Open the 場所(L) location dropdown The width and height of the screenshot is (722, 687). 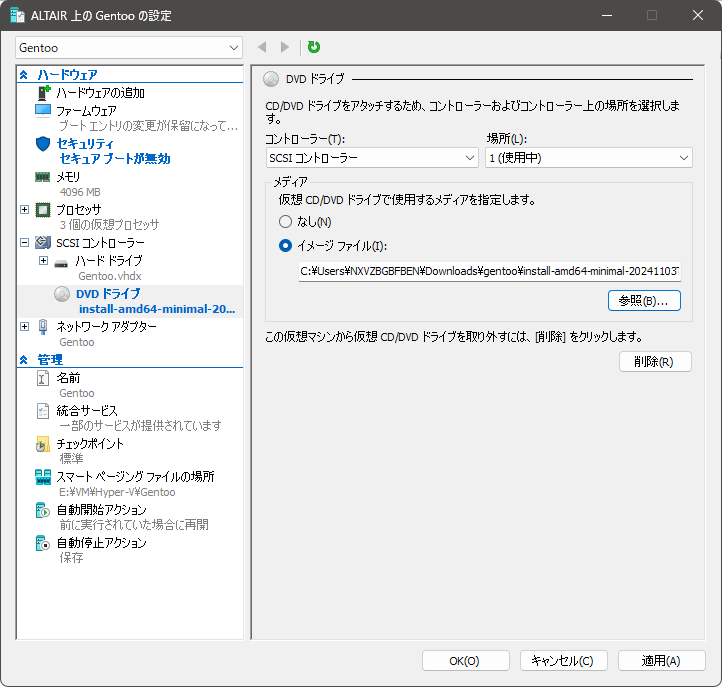(x=589, y=158)
